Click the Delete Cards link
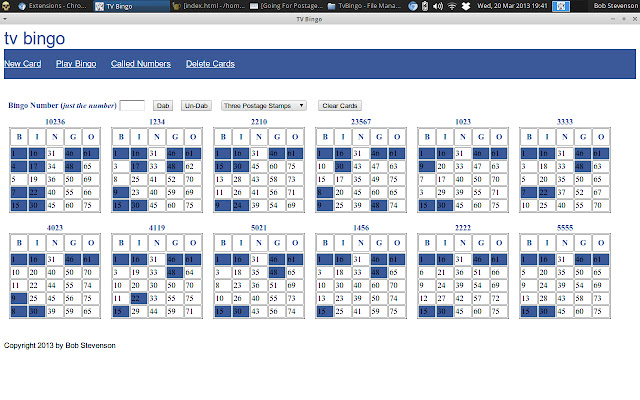640x400 pixels. coord(210,64)
